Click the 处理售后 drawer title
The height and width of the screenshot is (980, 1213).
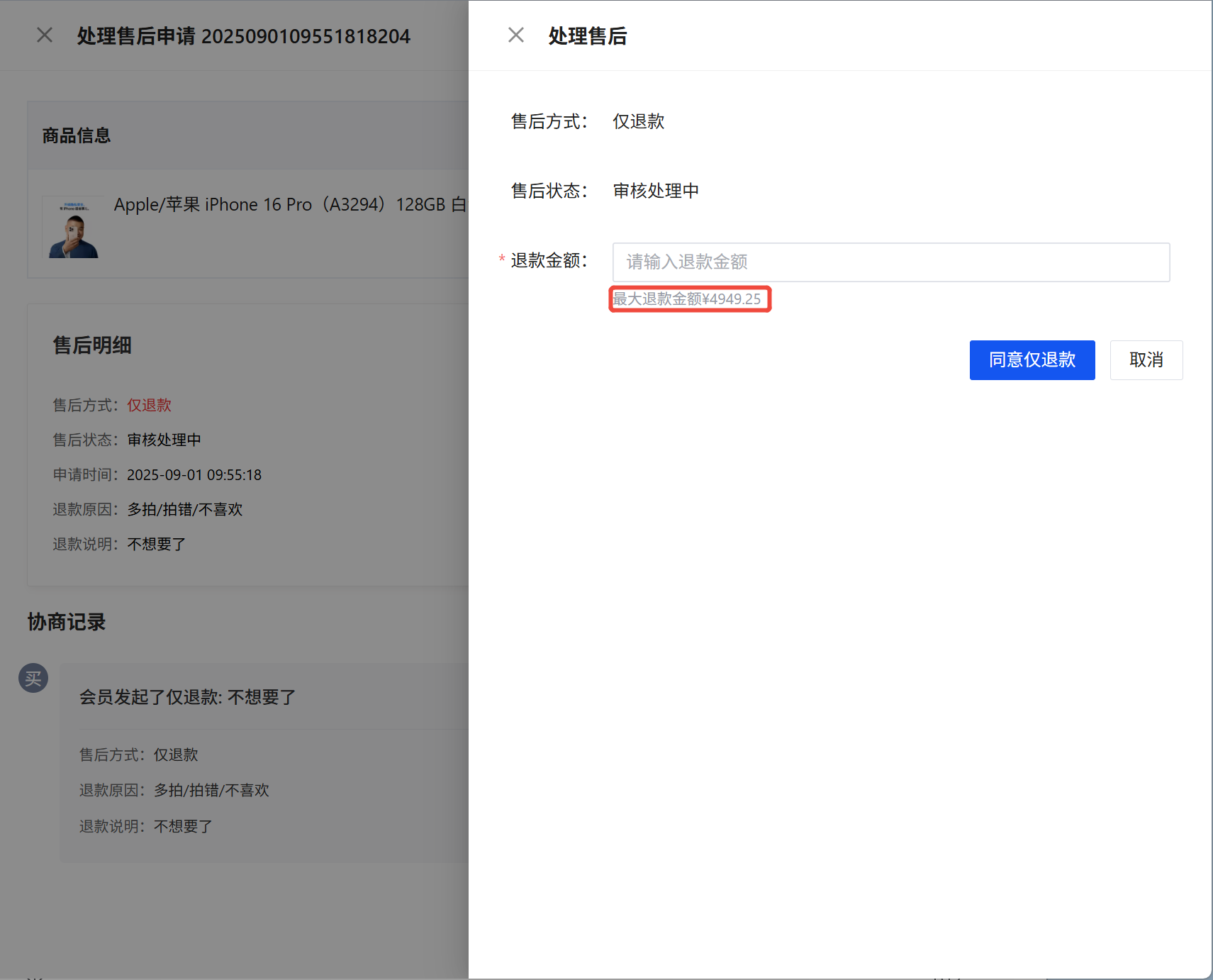587,36
